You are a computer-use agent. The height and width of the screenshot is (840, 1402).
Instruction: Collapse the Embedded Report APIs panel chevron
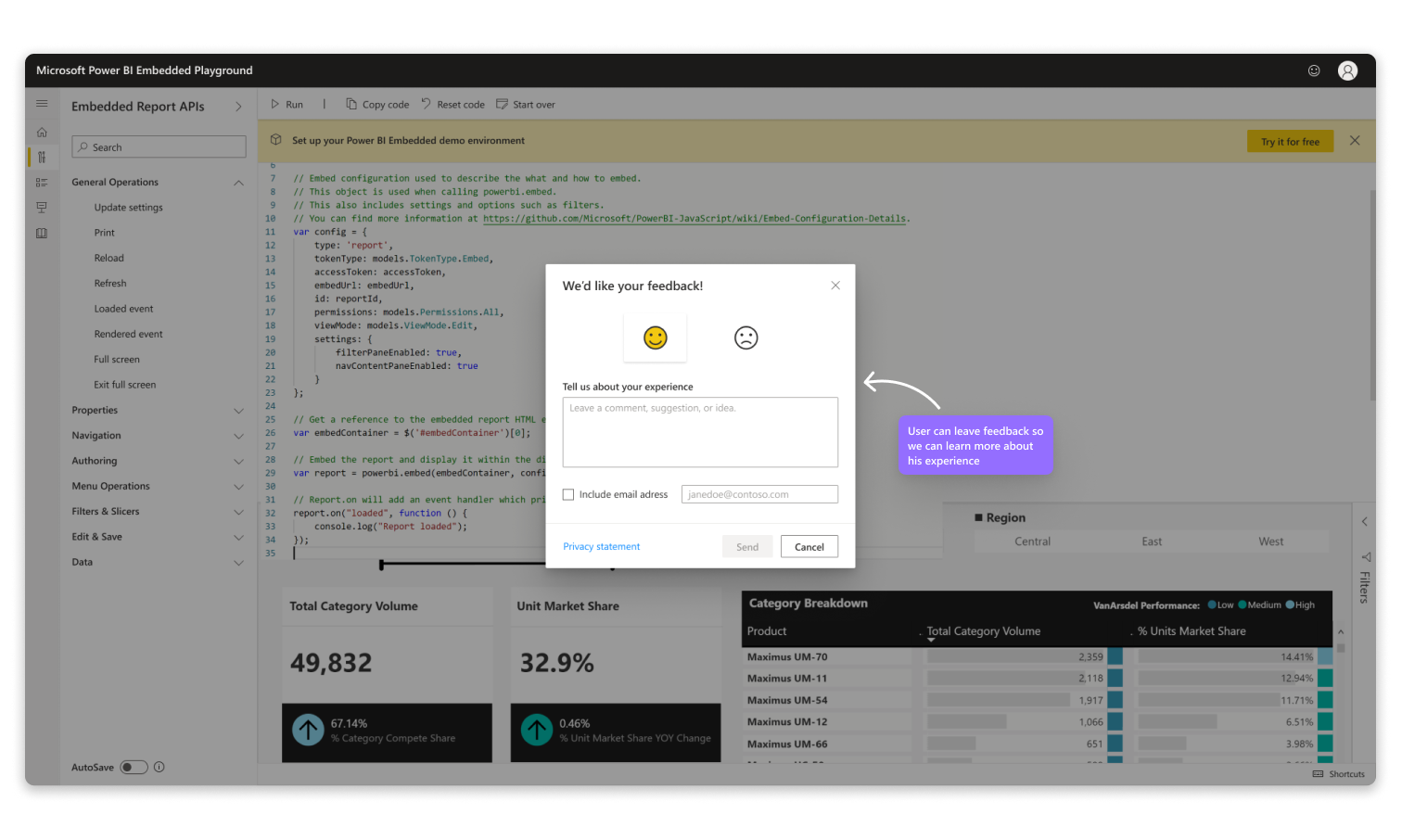coord(238,107)
